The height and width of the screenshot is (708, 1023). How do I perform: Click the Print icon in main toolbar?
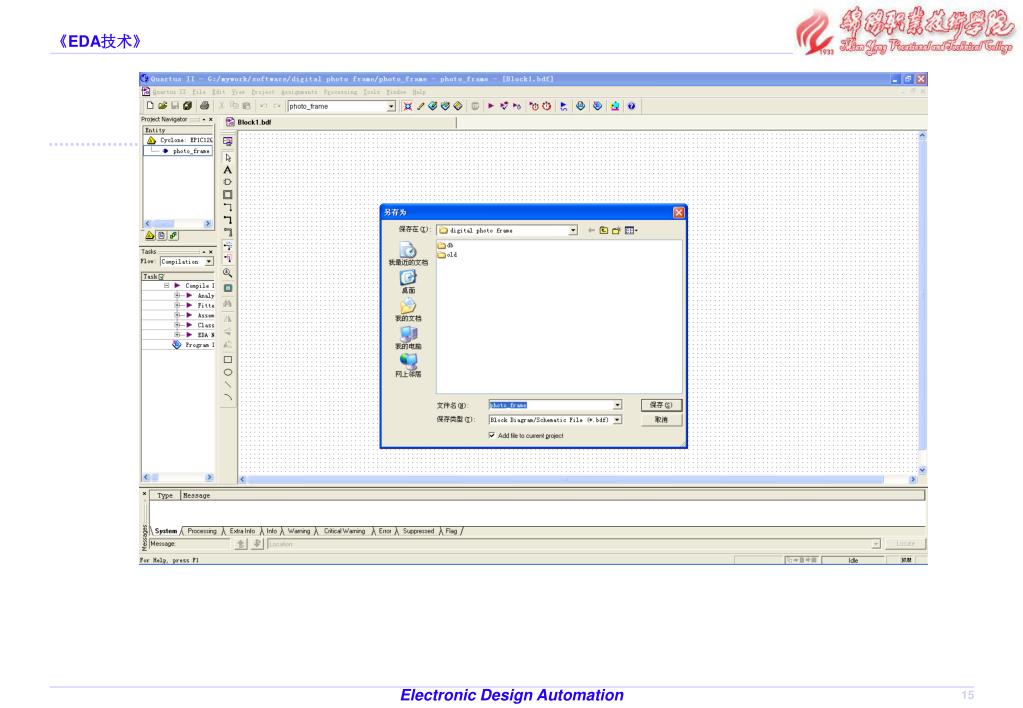point(204,106)
